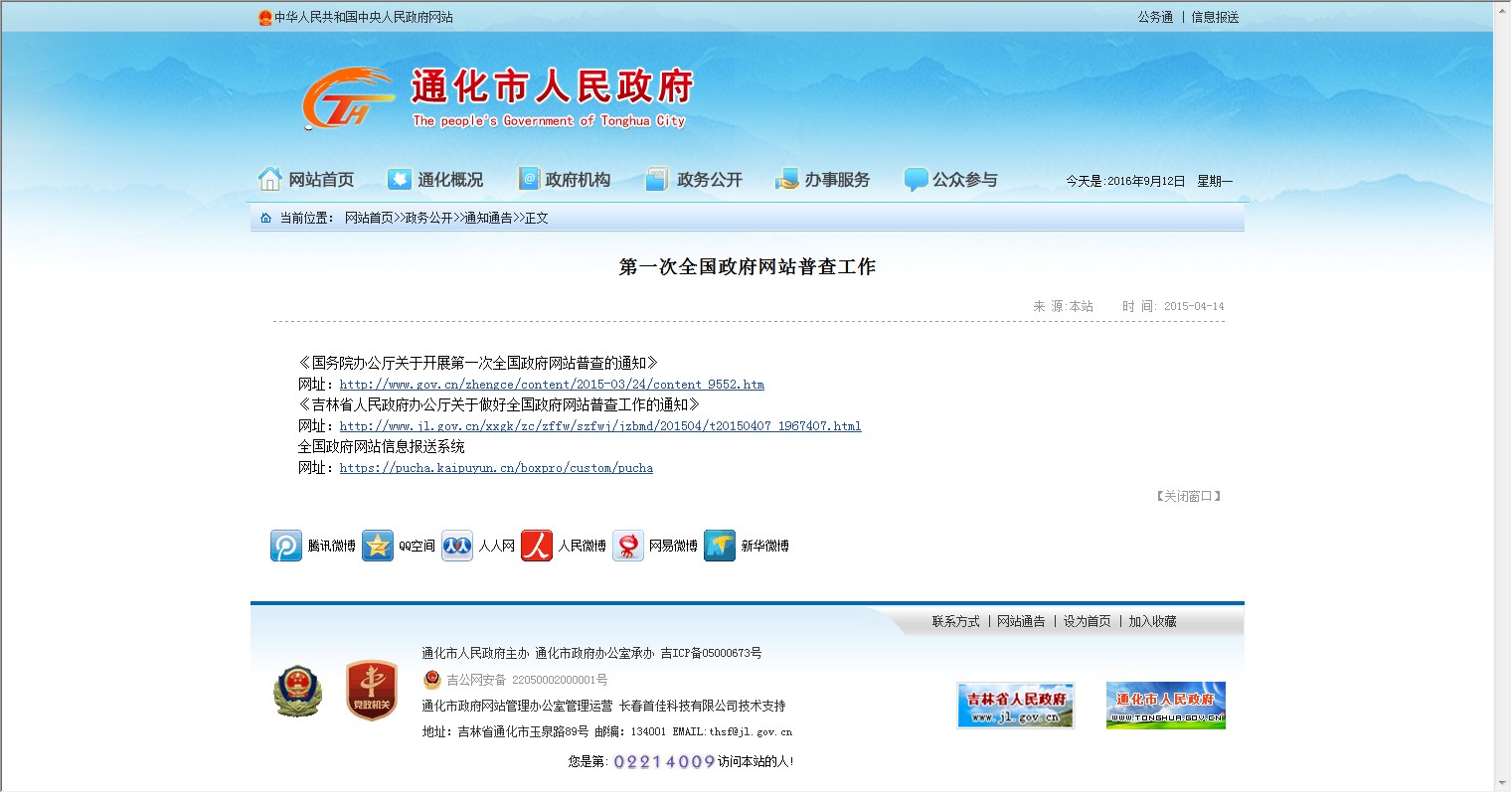Click the vertical scrollbar on the right
This screenshot has width=1512, height=793.
1501,397
